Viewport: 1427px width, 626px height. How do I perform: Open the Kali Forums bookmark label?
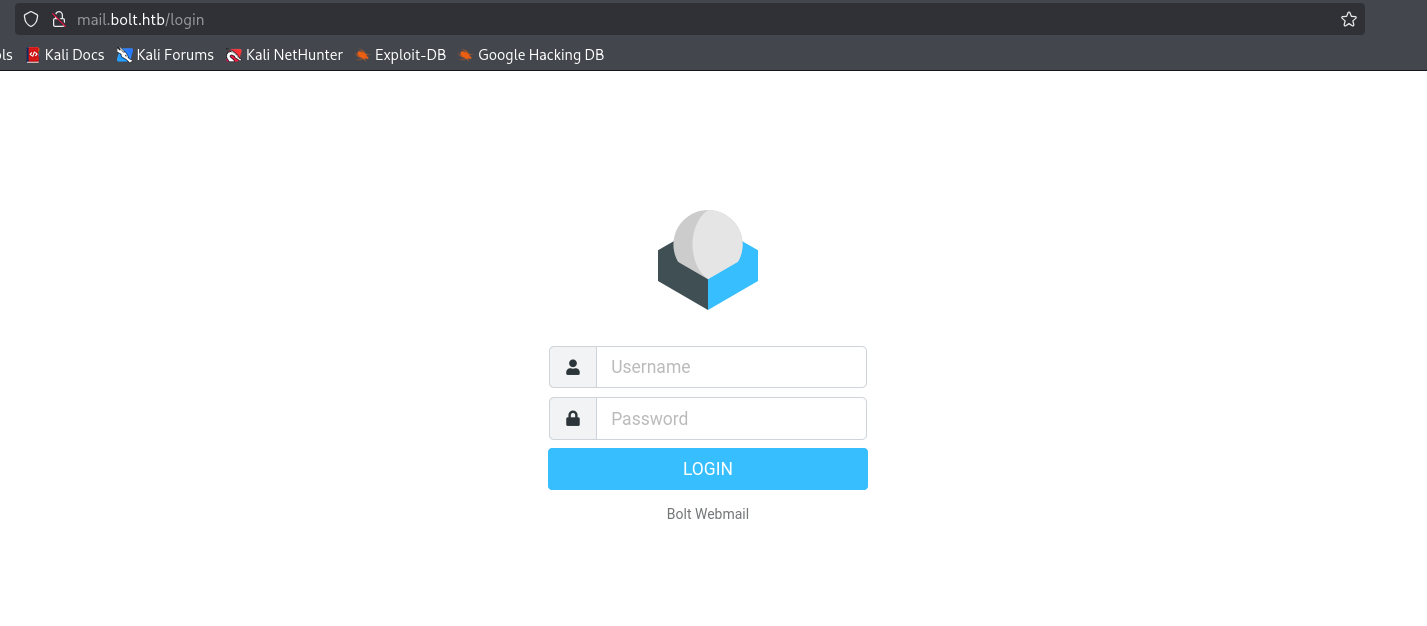pos(175,55)
